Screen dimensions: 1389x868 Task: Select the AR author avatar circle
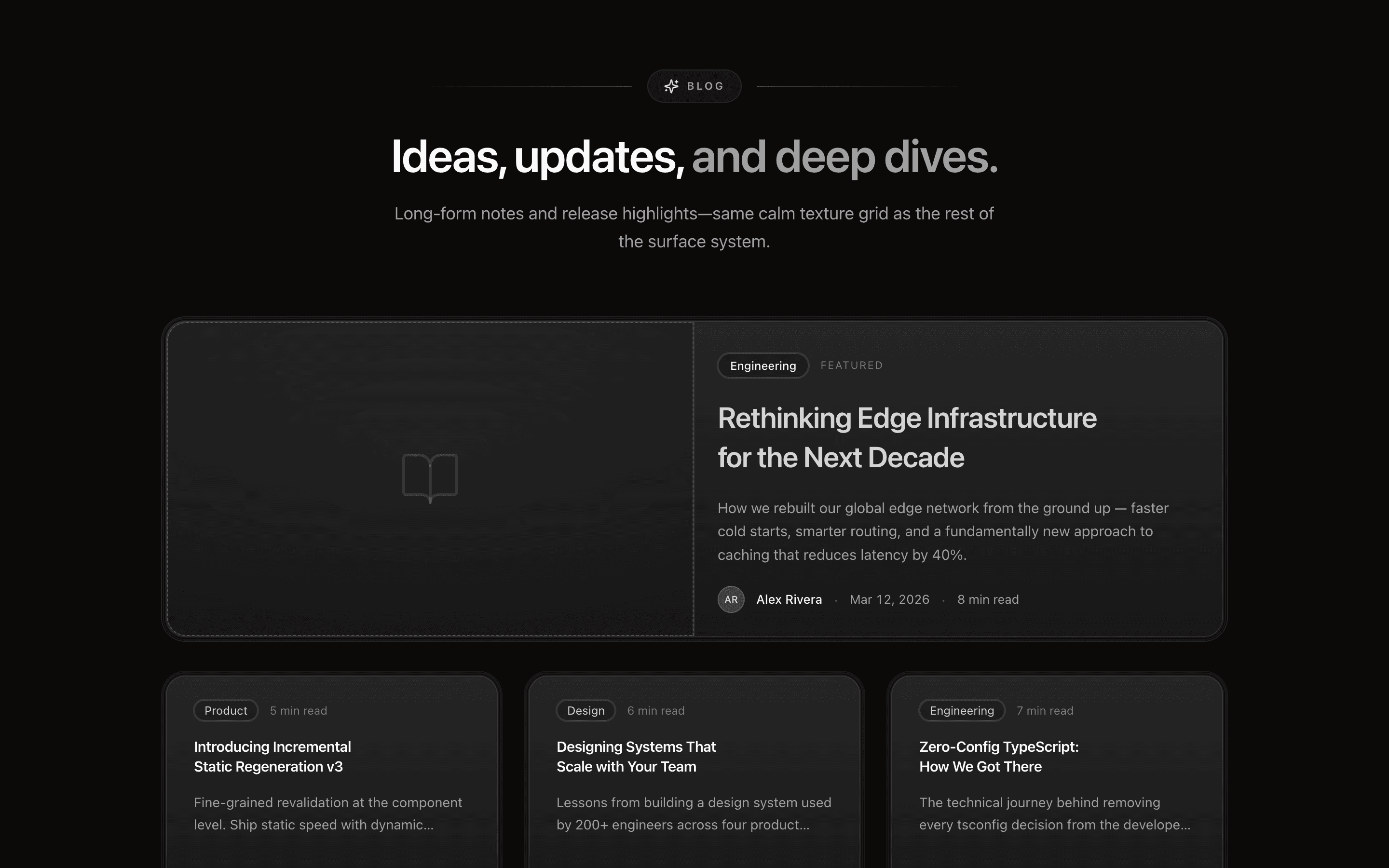(x=731, y=599)
